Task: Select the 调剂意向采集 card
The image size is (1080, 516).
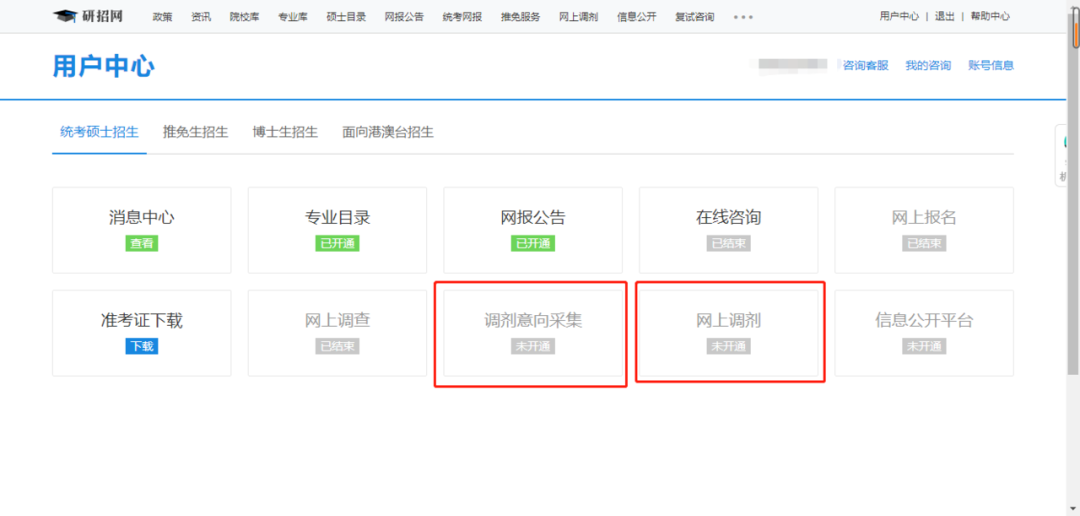Action: pyautogui.click(x=531, y=333)
